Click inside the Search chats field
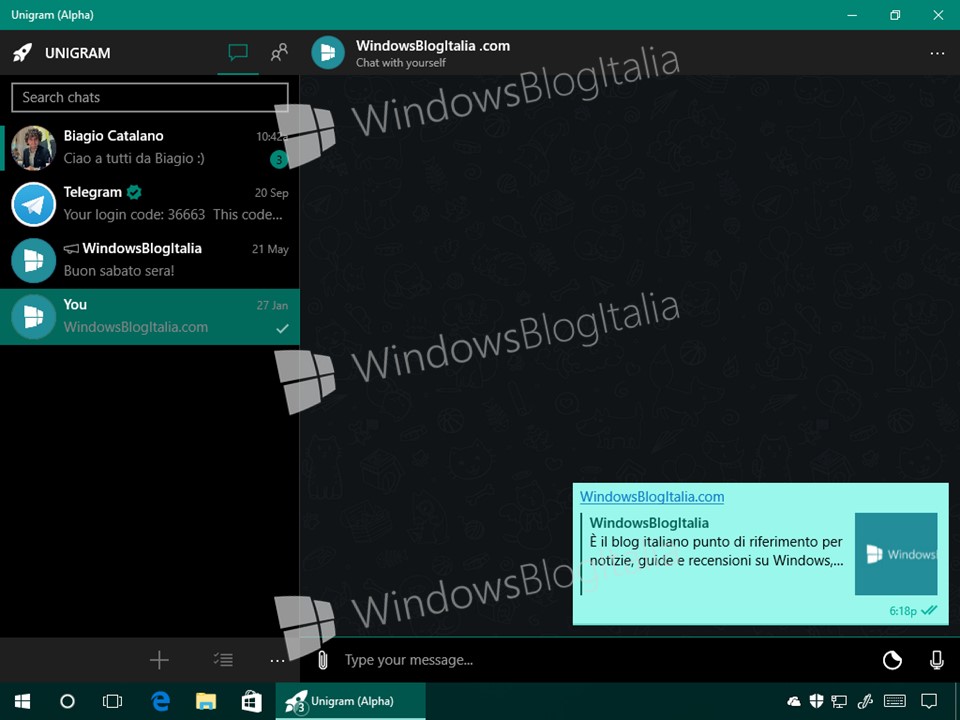960x720 pixels. pyautogui.click(x=150, y=97)
